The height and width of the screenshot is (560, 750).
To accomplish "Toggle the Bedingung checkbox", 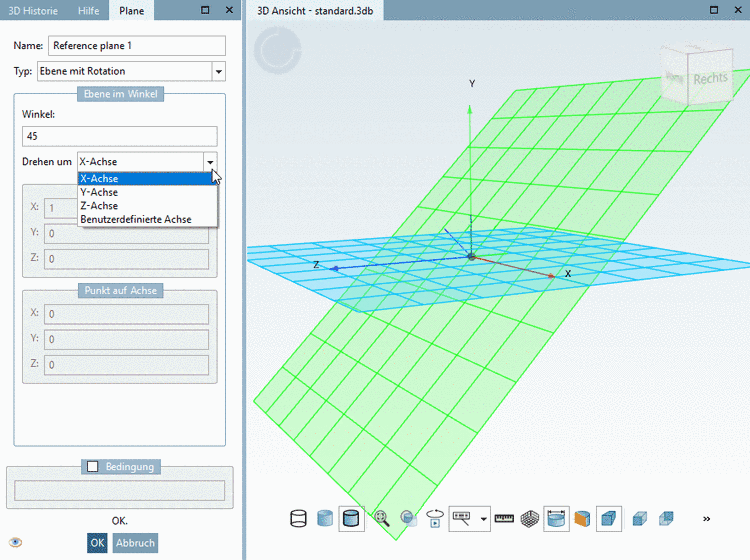I will coord(93,466).
